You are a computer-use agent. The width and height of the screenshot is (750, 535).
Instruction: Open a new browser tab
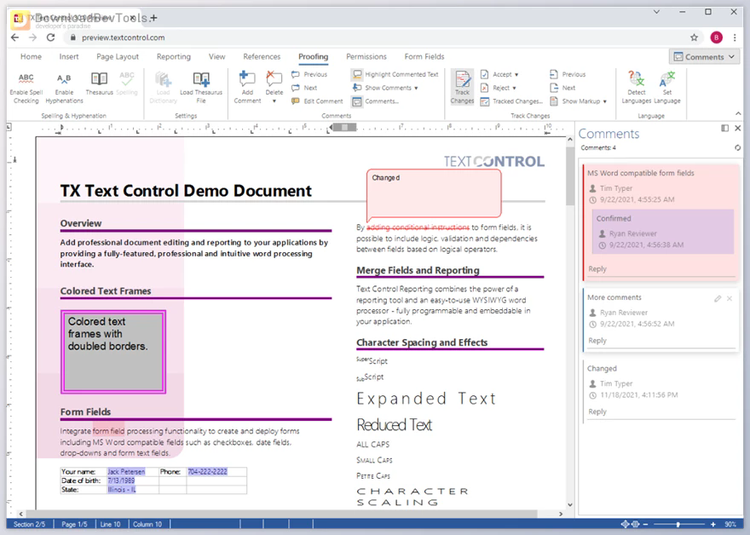coord(153,18)
